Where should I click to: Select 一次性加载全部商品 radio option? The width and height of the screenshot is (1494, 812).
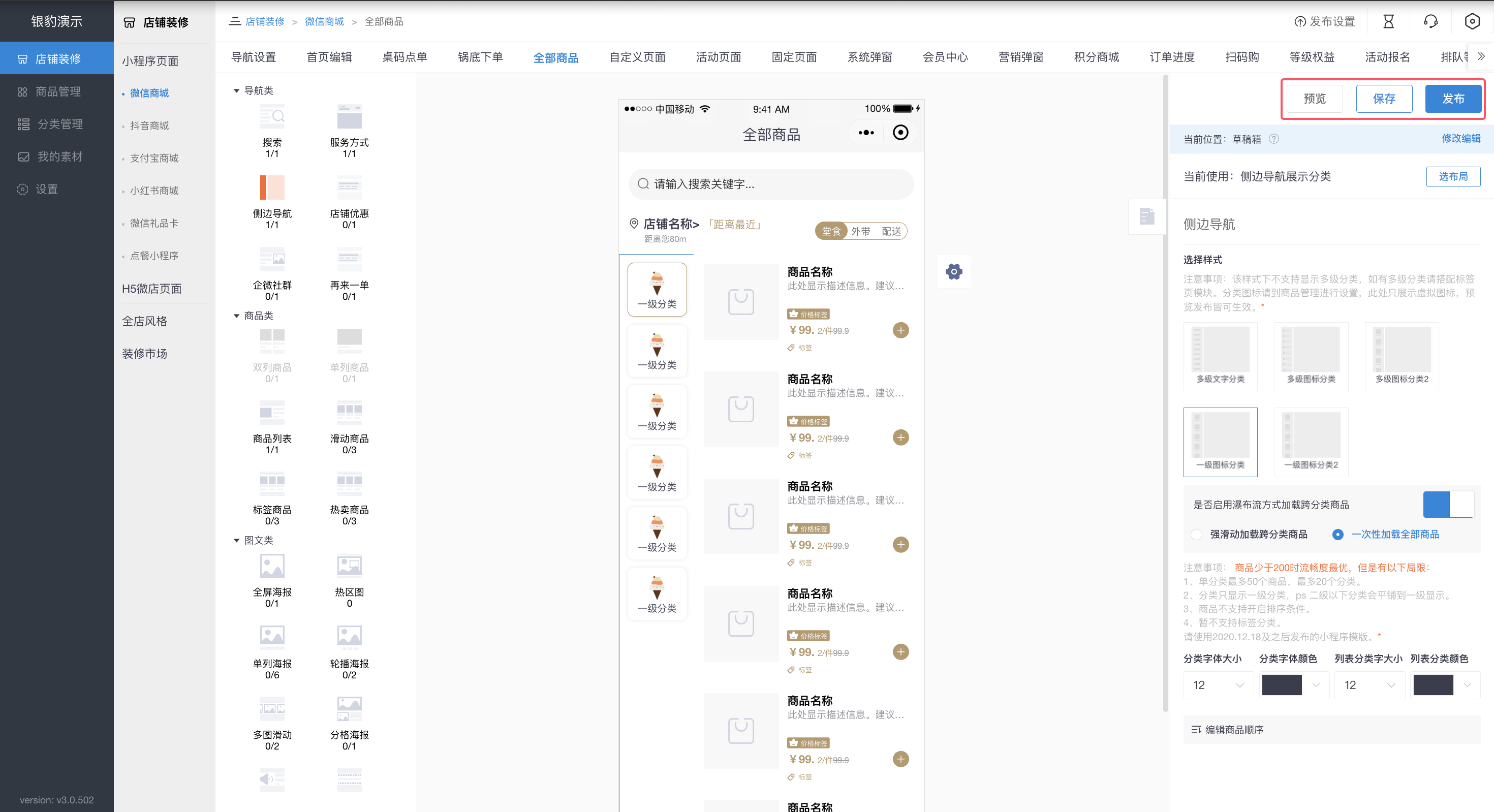[1337, 535]
